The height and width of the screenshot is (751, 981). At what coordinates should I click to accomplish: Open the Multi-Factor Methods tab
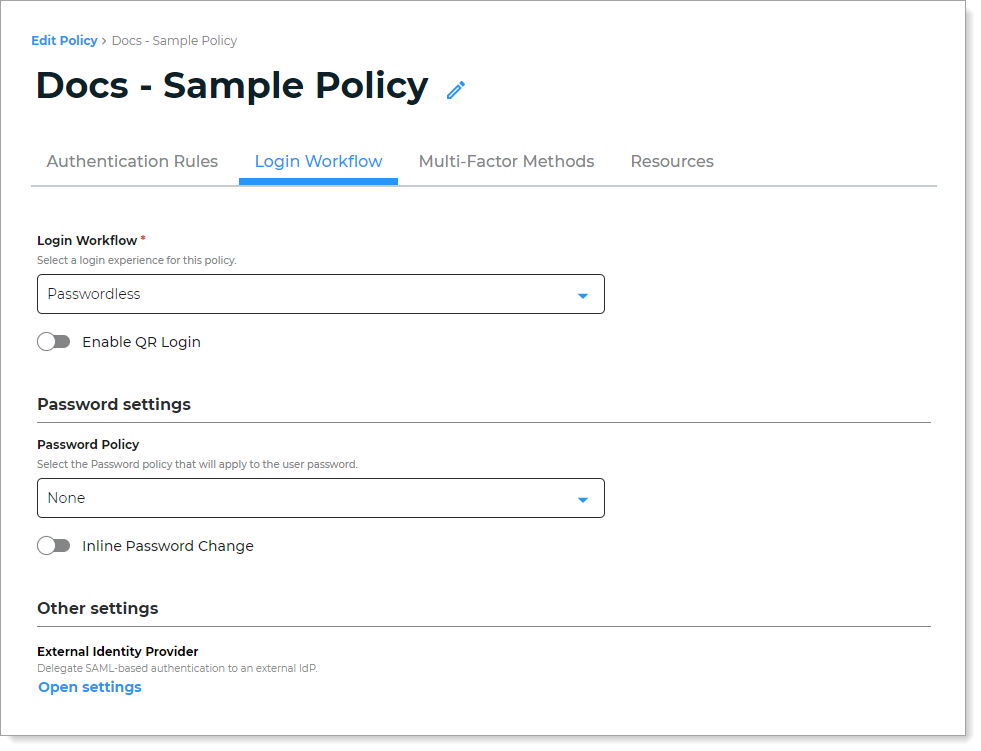click(506, 162)
